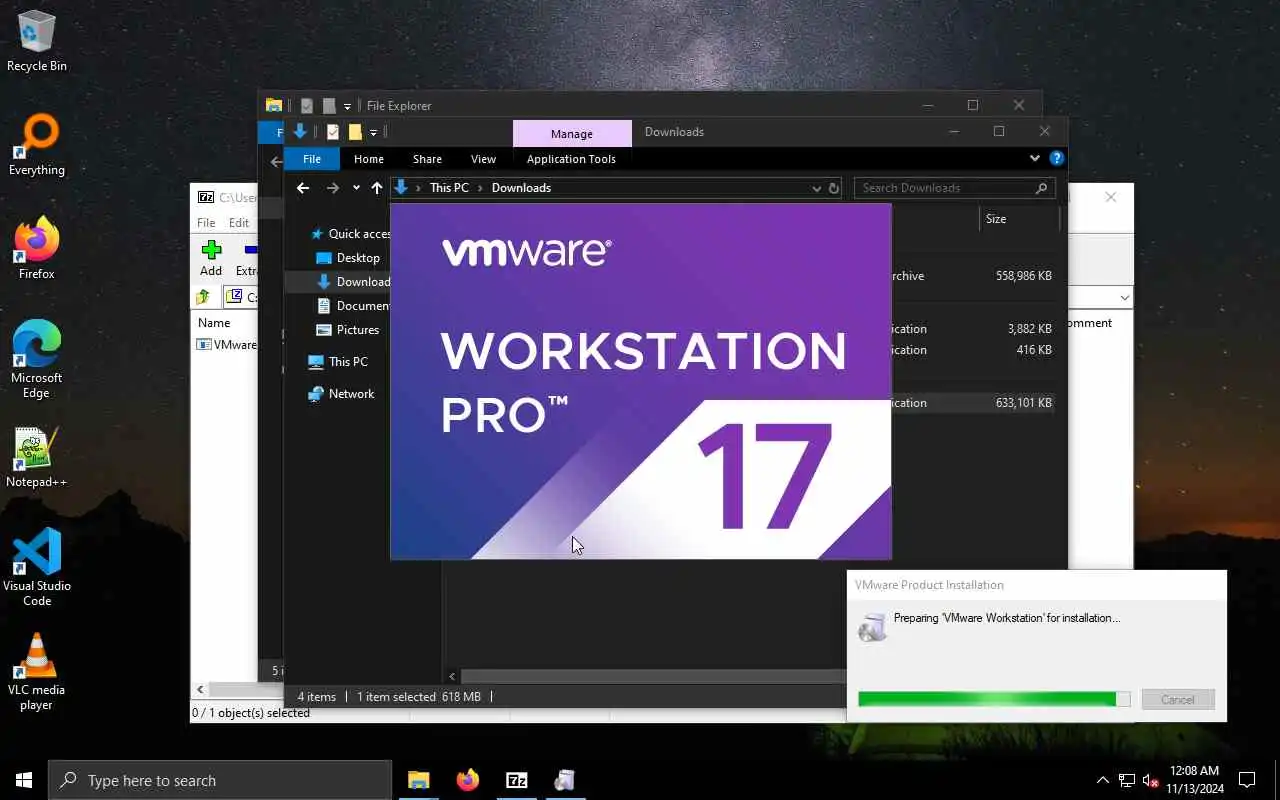Open the Manage contextual tab
The image size is (1280, 800).
point(572,134)
